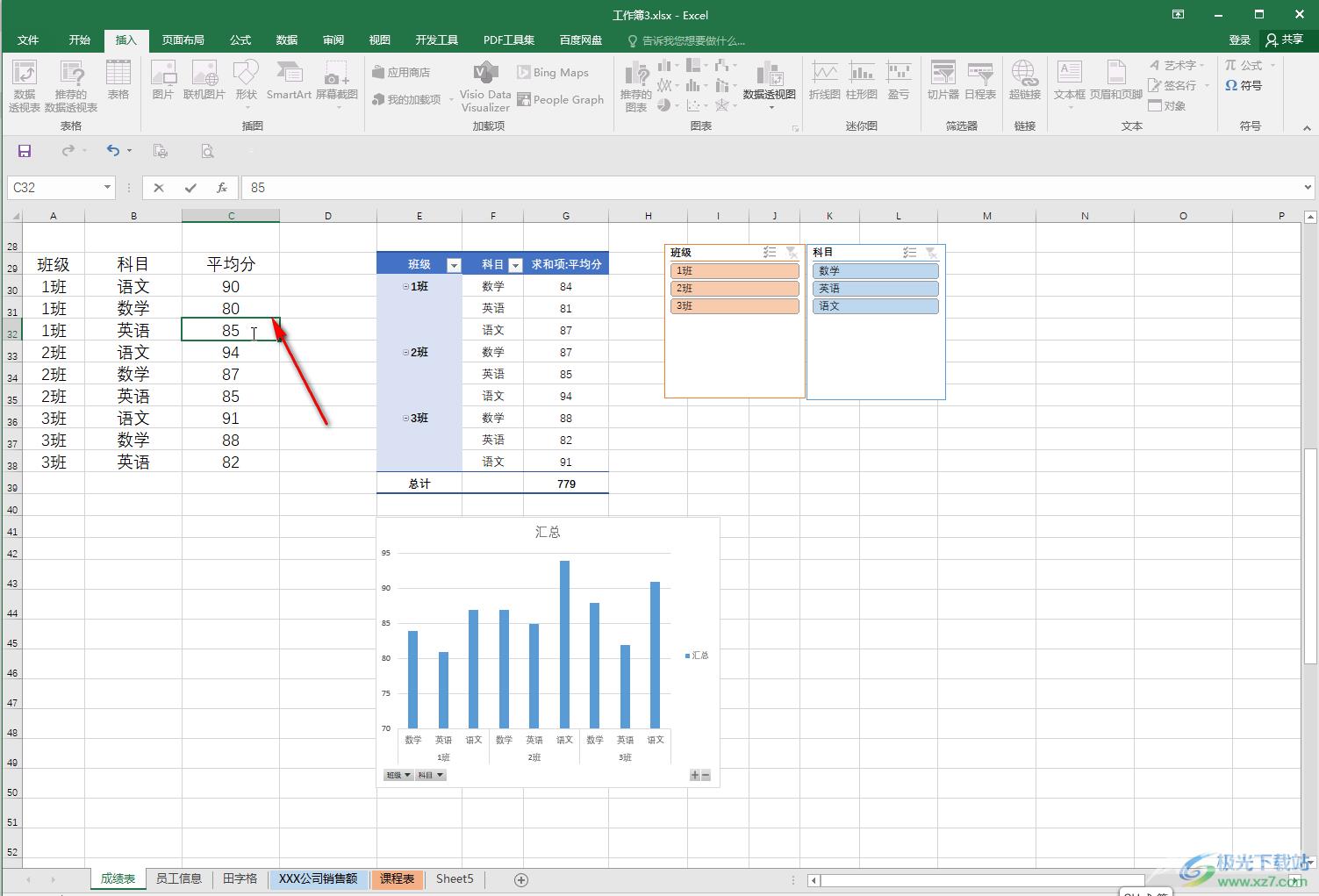Toggle 英语 item in 科目 slicer
This screenshot has height=896, width=1319.
coord(875,289)
